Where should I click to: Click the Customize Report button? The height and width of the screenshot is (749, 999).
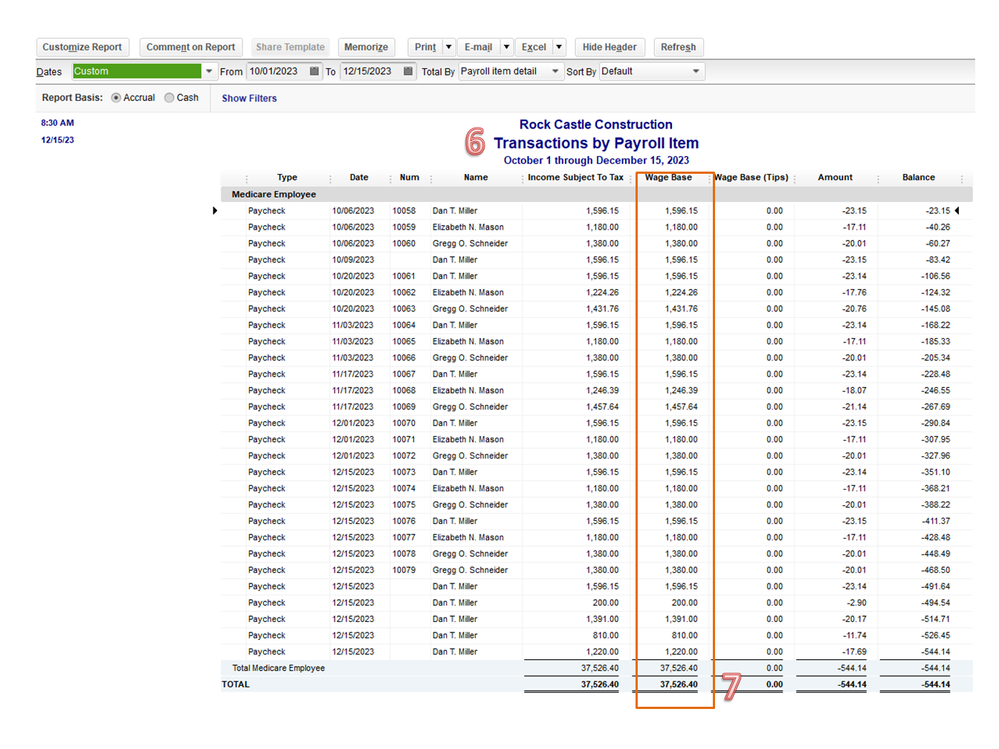[82, 47]
